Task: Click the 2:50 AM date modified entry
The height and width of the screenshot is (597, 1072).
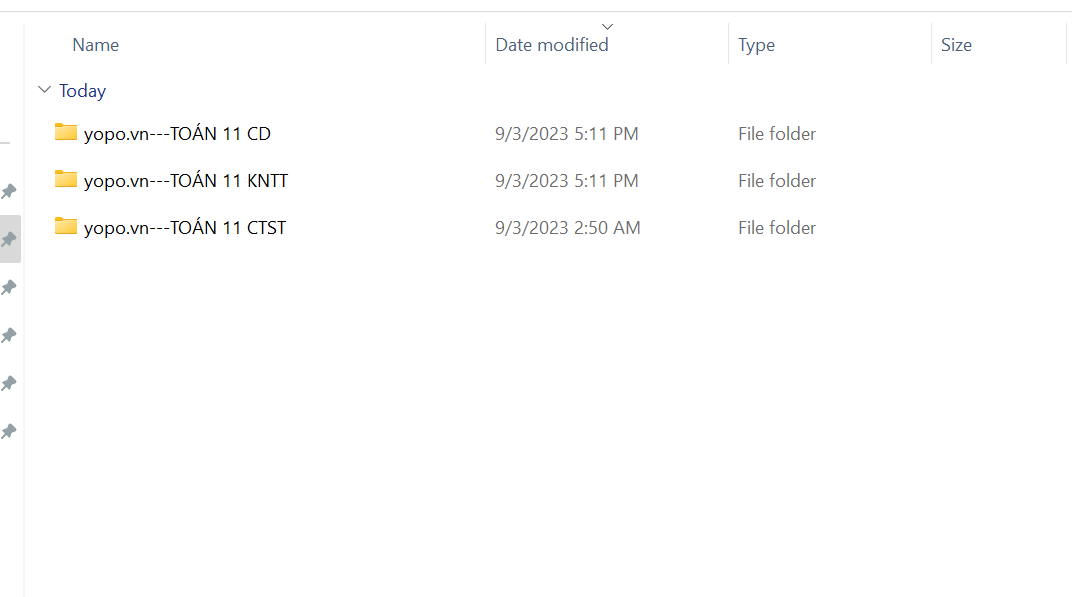Action: pyautogui.click(x=567, y=228)
